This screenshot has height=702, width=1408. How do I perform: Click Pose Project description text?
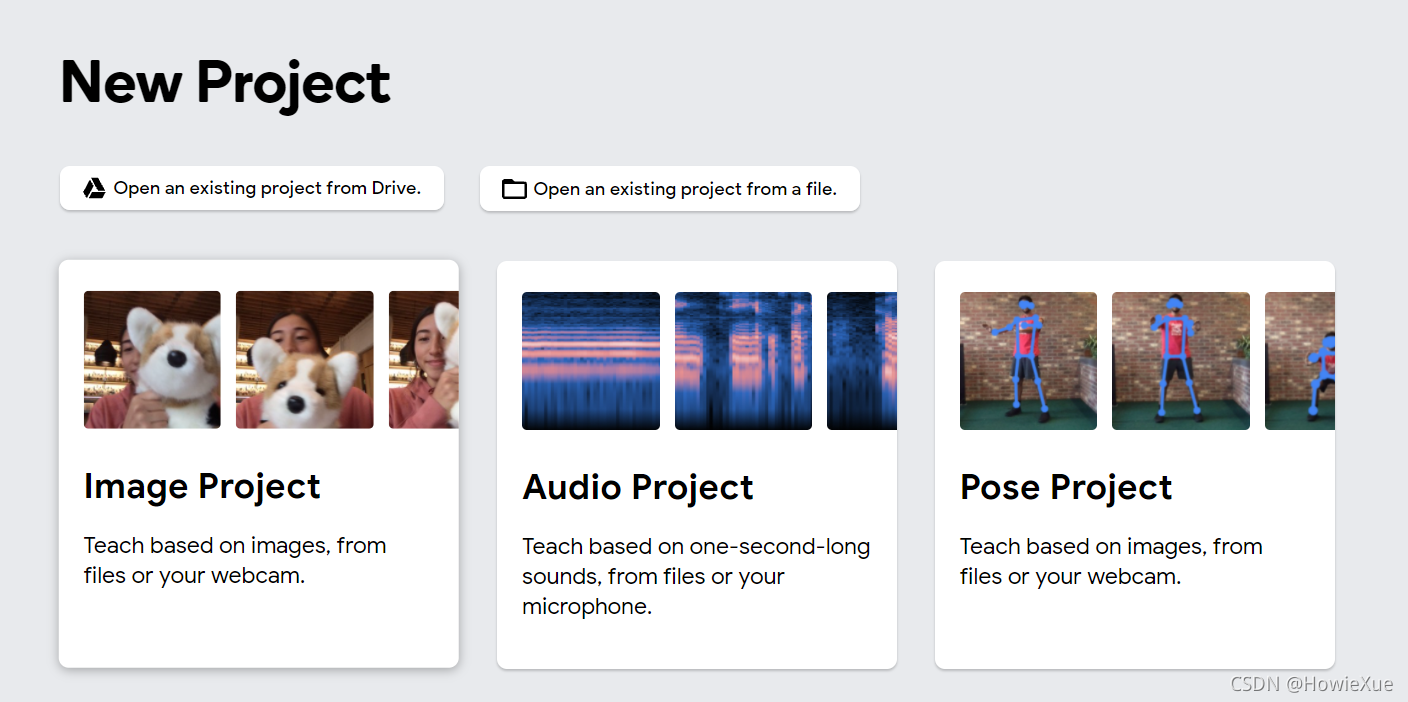point(1111,562)
